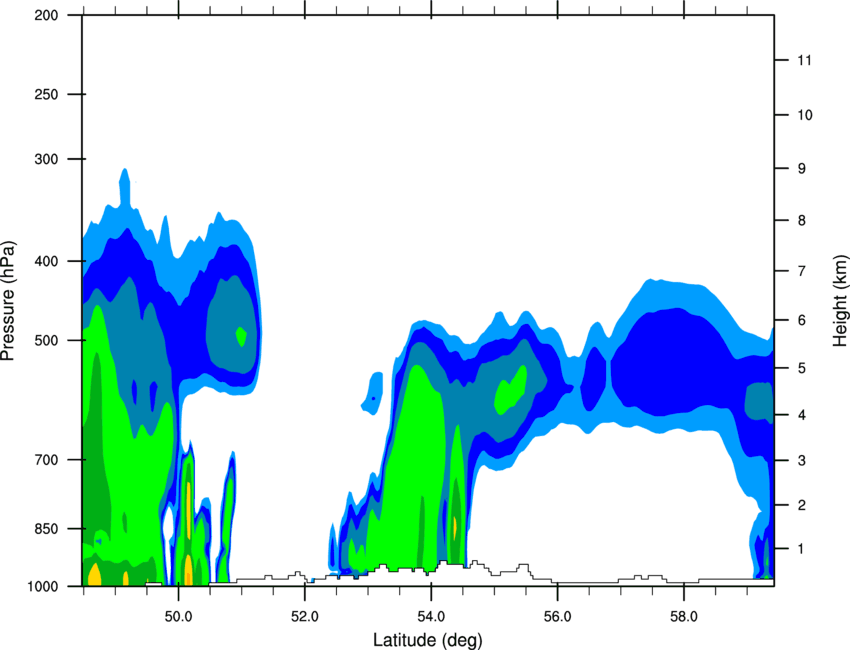Image resolution: width=850 pixels, height=650 pixels.
Task: Pick the 1 km height label
Action: click(x=802, y=549)
